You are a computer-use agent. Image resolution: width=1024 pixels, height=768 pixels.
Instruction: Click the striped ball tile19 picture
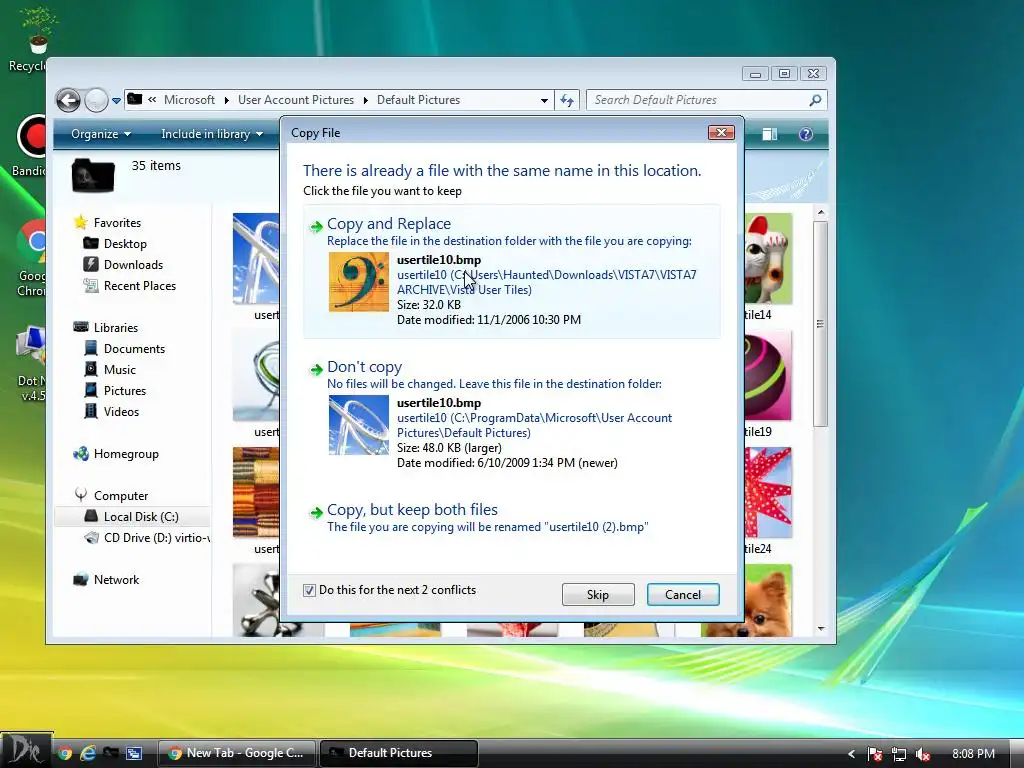769,376
